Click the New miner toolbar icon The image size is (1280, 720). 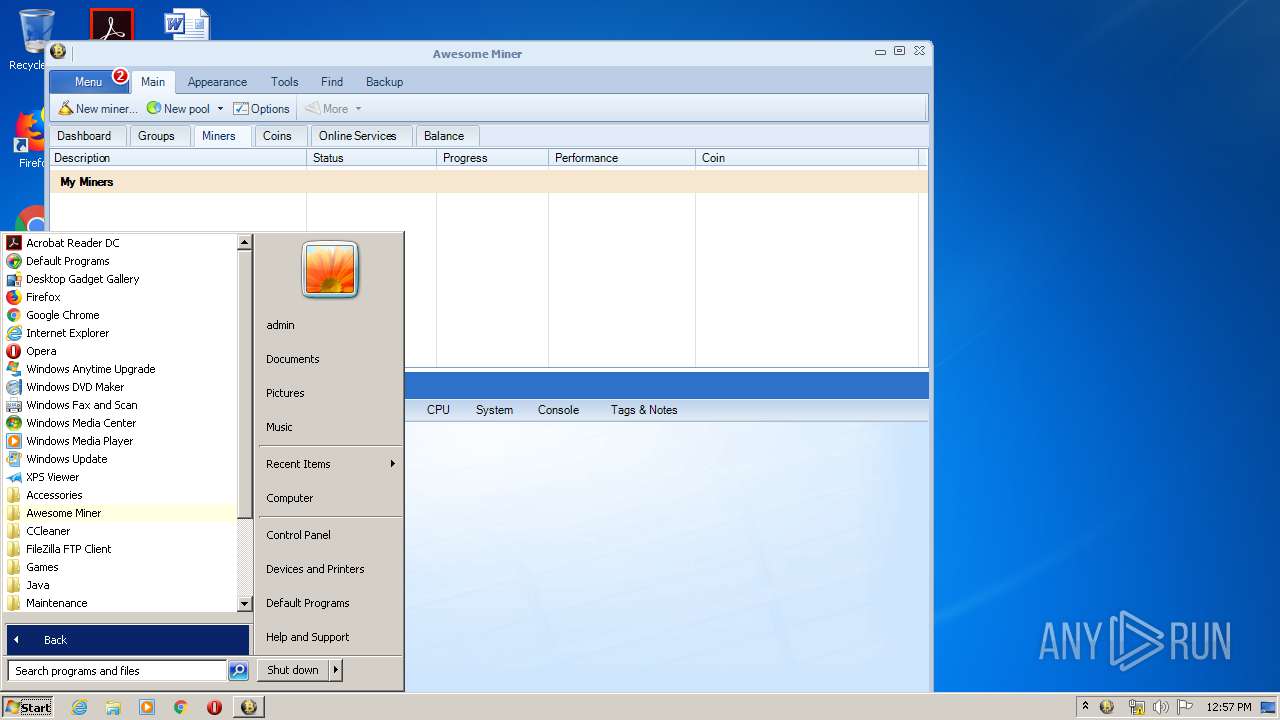[65, 108]
